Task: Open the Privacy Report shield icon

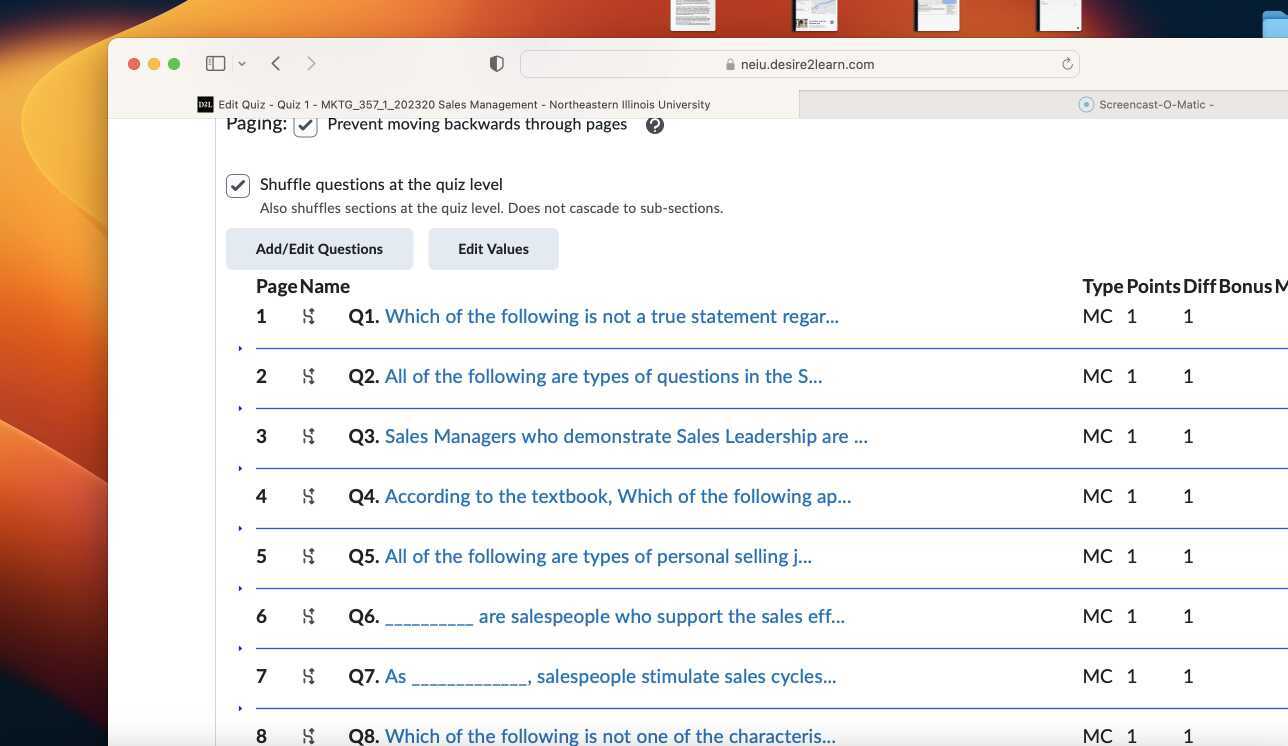Action: [496, 63]
